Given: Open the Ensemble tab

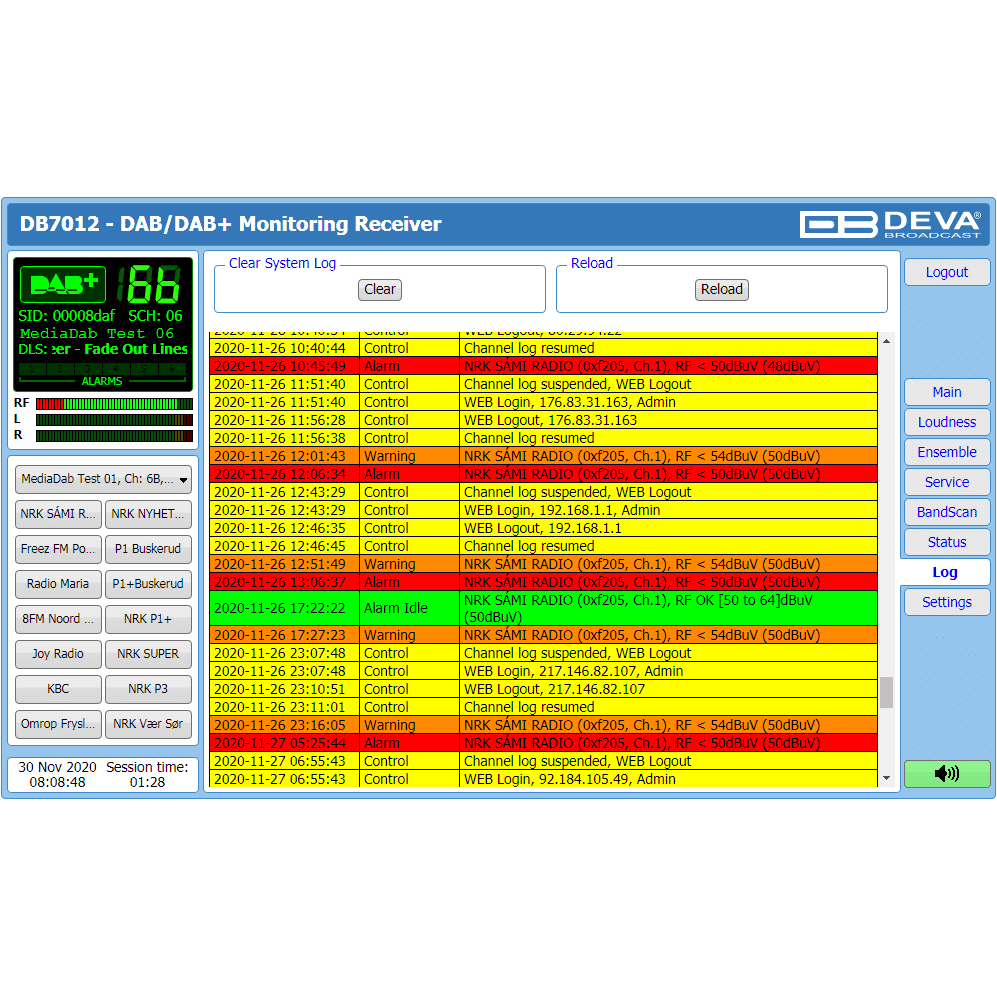Looking at the screenshot, I should tap(946, 452).
